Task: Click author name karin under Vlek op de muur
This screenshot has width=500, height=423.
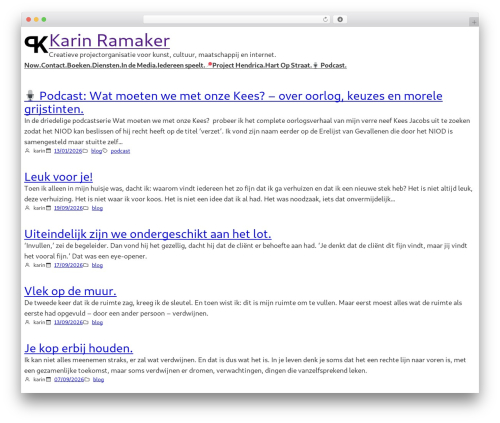Action: (39, 322)
